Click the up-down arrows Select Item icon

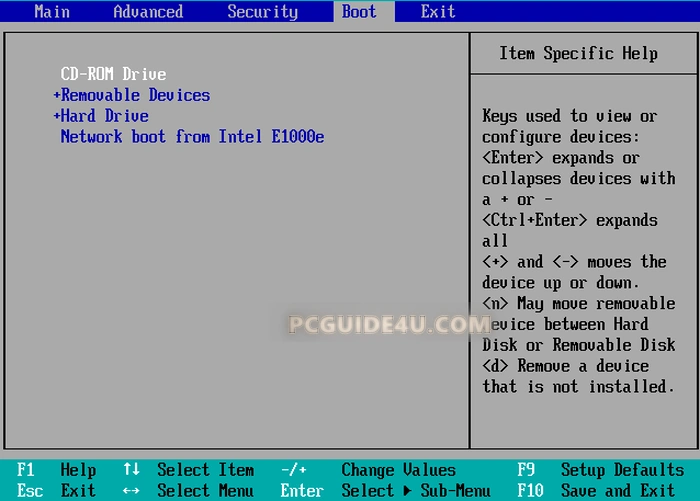131,470
